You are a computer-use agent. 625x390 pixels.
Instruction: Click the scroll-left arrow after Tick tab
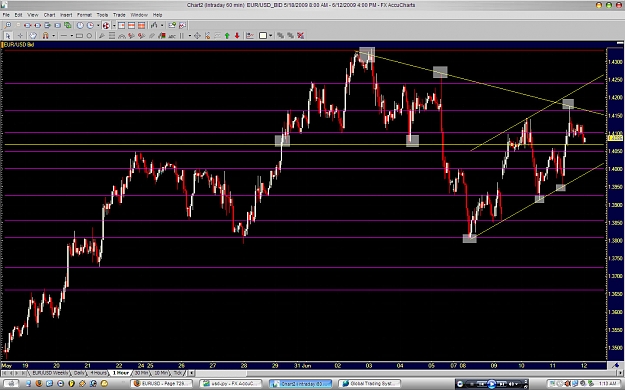(x=191, y=373)
